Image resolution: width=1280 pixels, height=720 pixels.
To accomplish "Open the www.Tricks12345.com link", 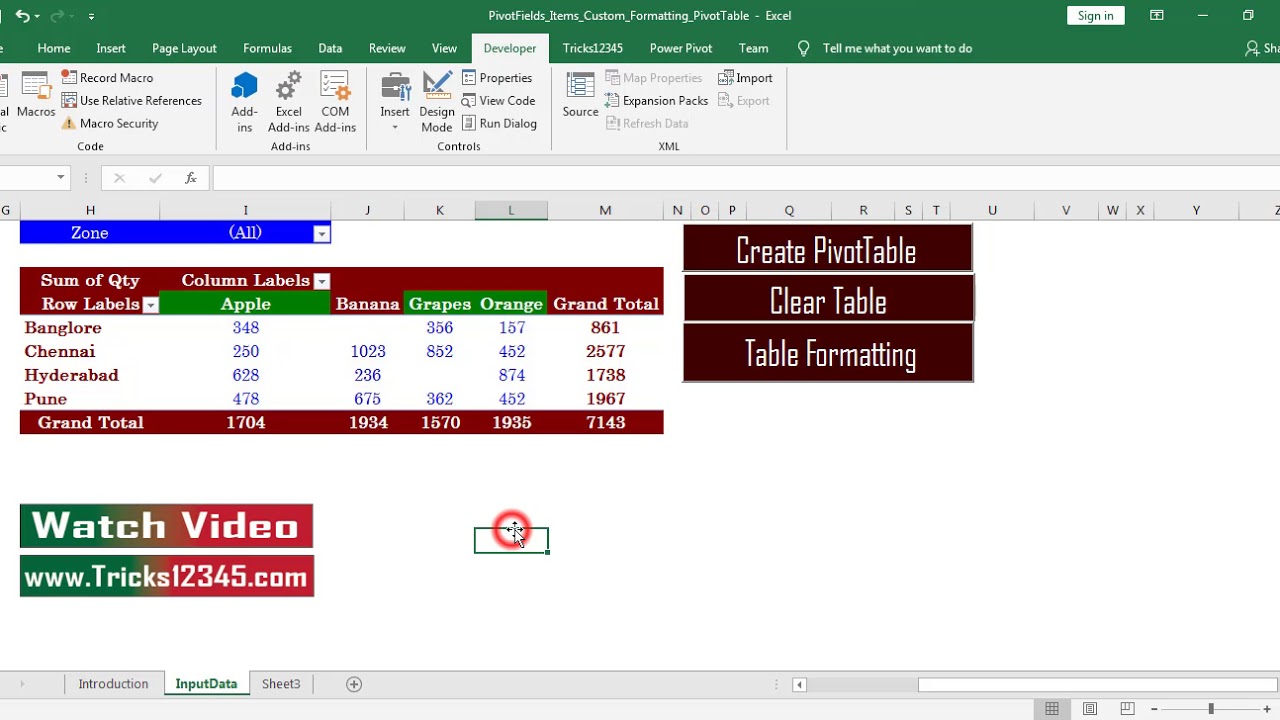I will point(166,577).
